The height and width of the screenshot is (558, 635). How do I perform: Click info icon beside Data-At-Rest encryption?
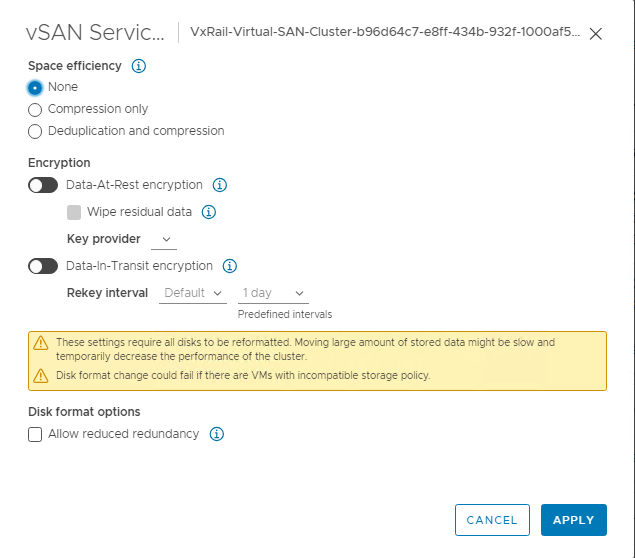[x=221, y=185]
